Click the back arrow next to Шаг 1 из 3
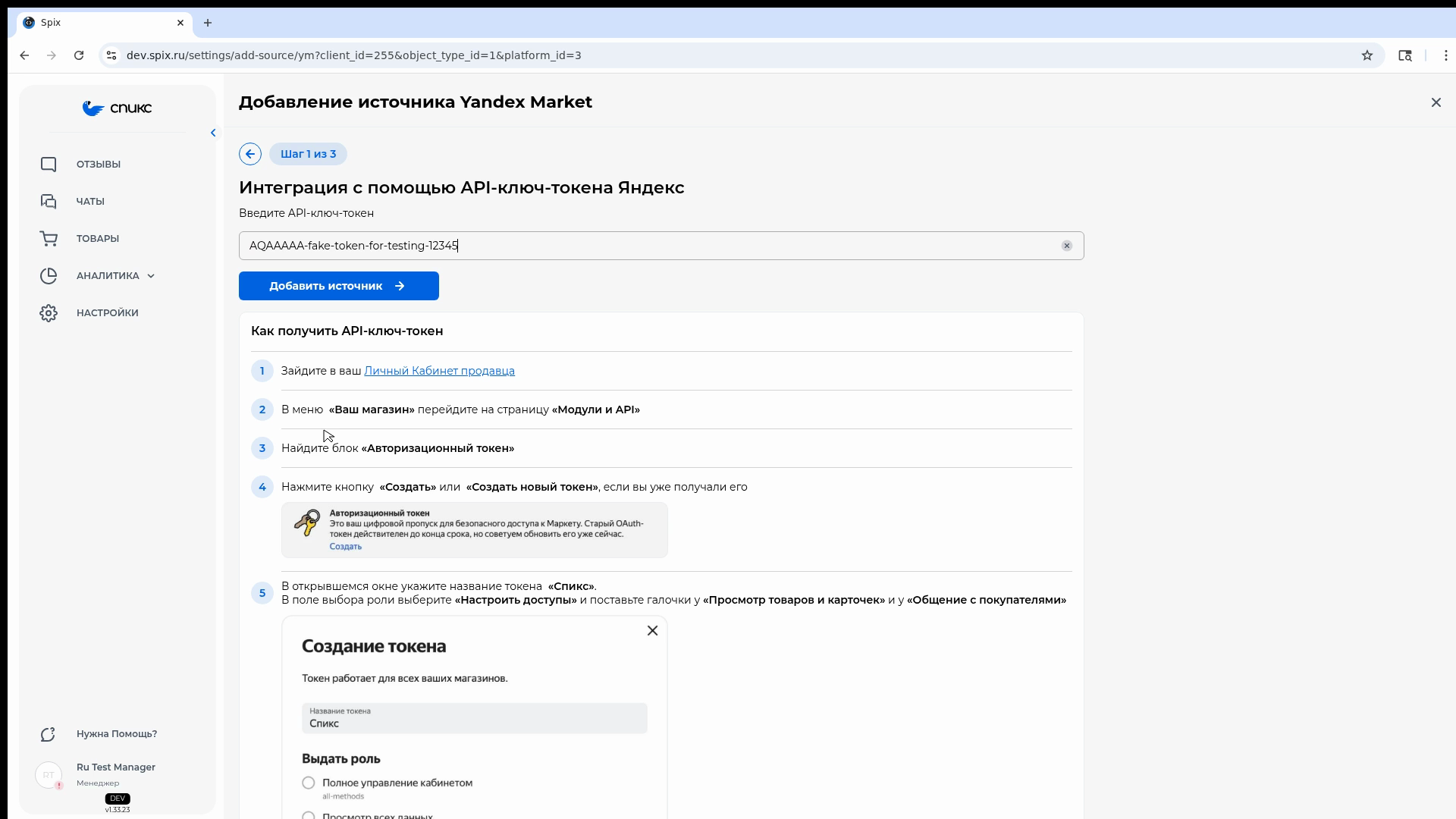The width and height of the screenshot is (1456, 819). 250,154
